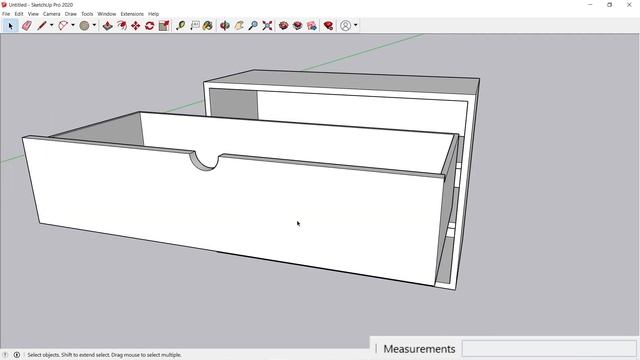The image size is (640, 360).
Task: Click the Measurements input box
Action: click(x=549, y=349)
